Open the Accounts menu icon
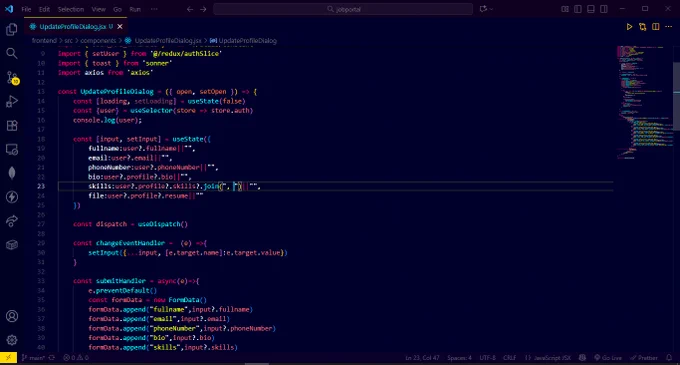The height and width of the screenshot is (365, 680). [12, 316]
